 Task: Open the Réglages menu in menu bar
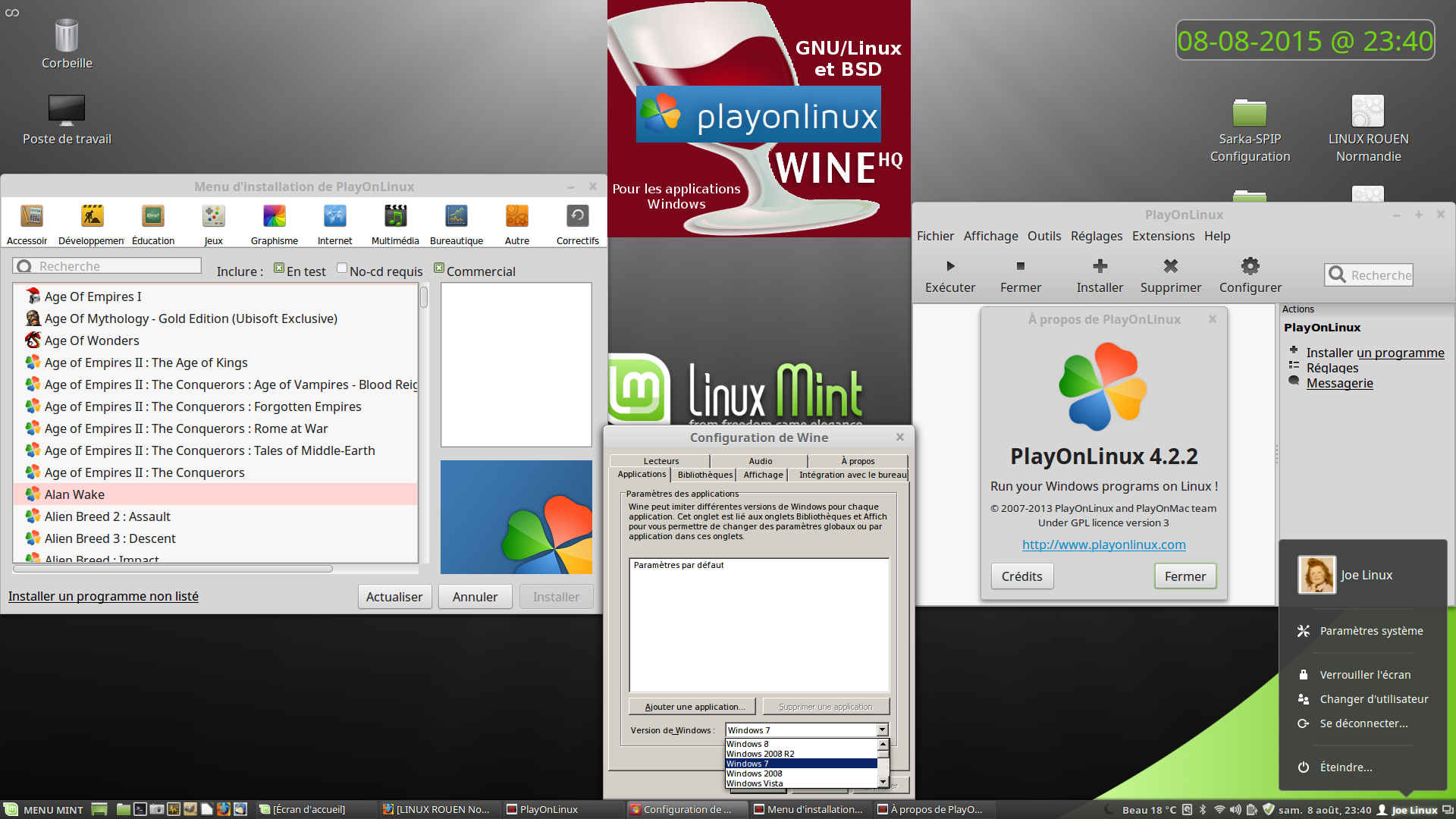coord(1096,237)
